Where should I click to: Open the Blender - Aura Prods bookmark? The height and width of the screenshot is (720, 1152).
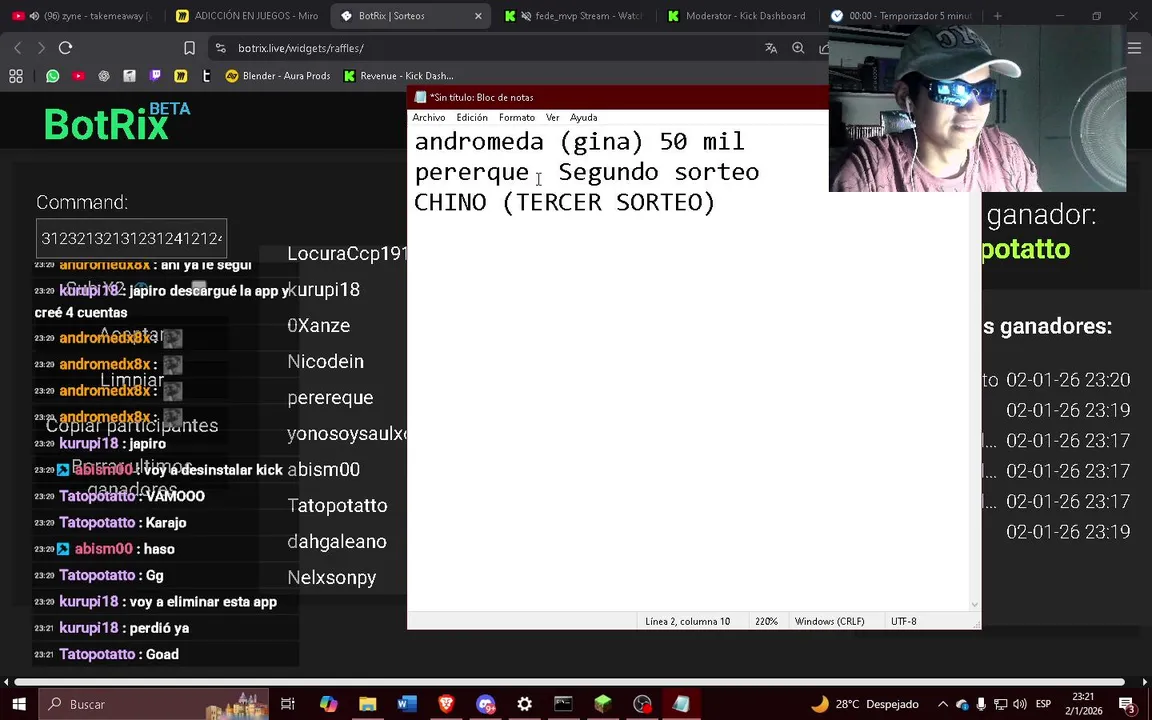[278, 76]
